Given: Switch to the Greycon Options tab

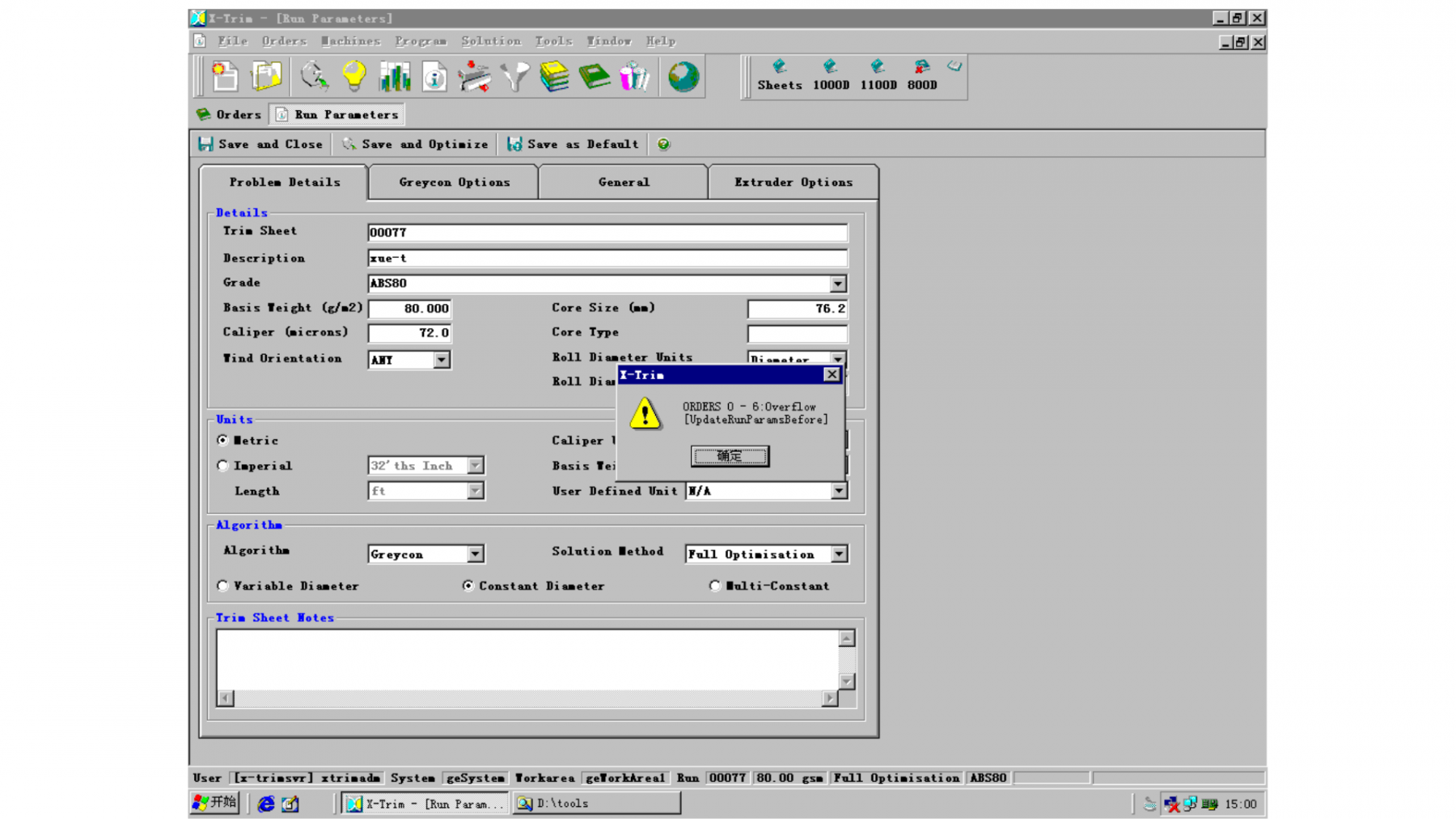Looking at the screenshot, I should pyautogui.click(x=454, y=183).
